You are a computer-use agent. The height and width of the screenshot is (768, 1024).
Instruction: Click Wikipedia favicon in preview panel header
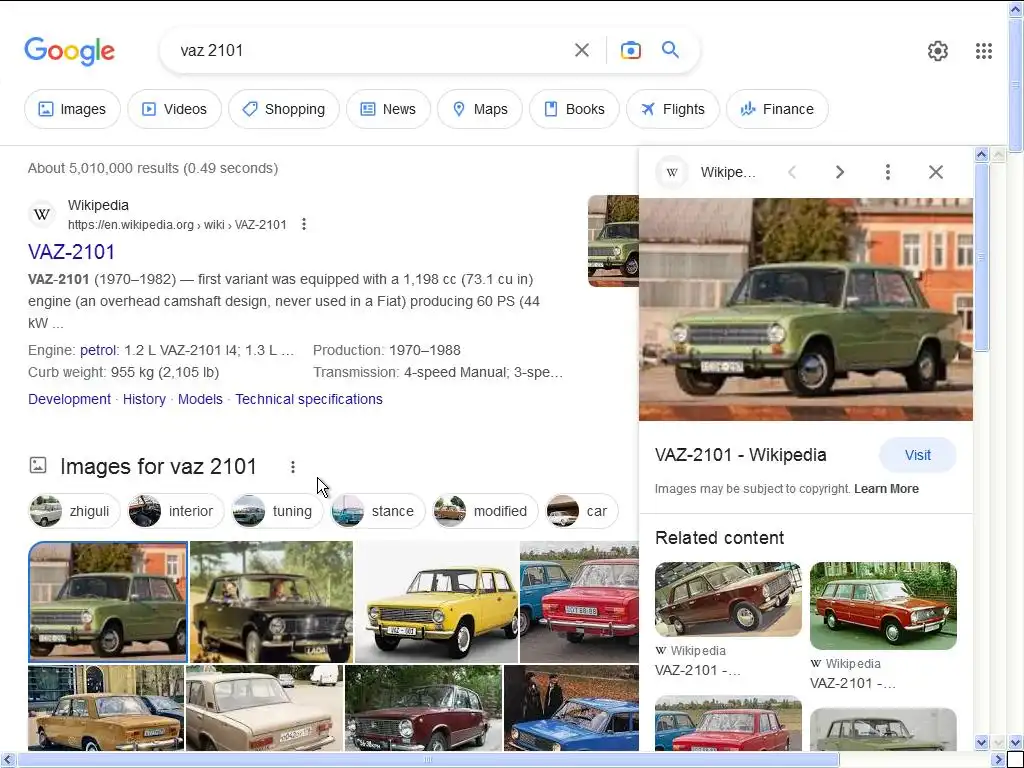[672, 172]
